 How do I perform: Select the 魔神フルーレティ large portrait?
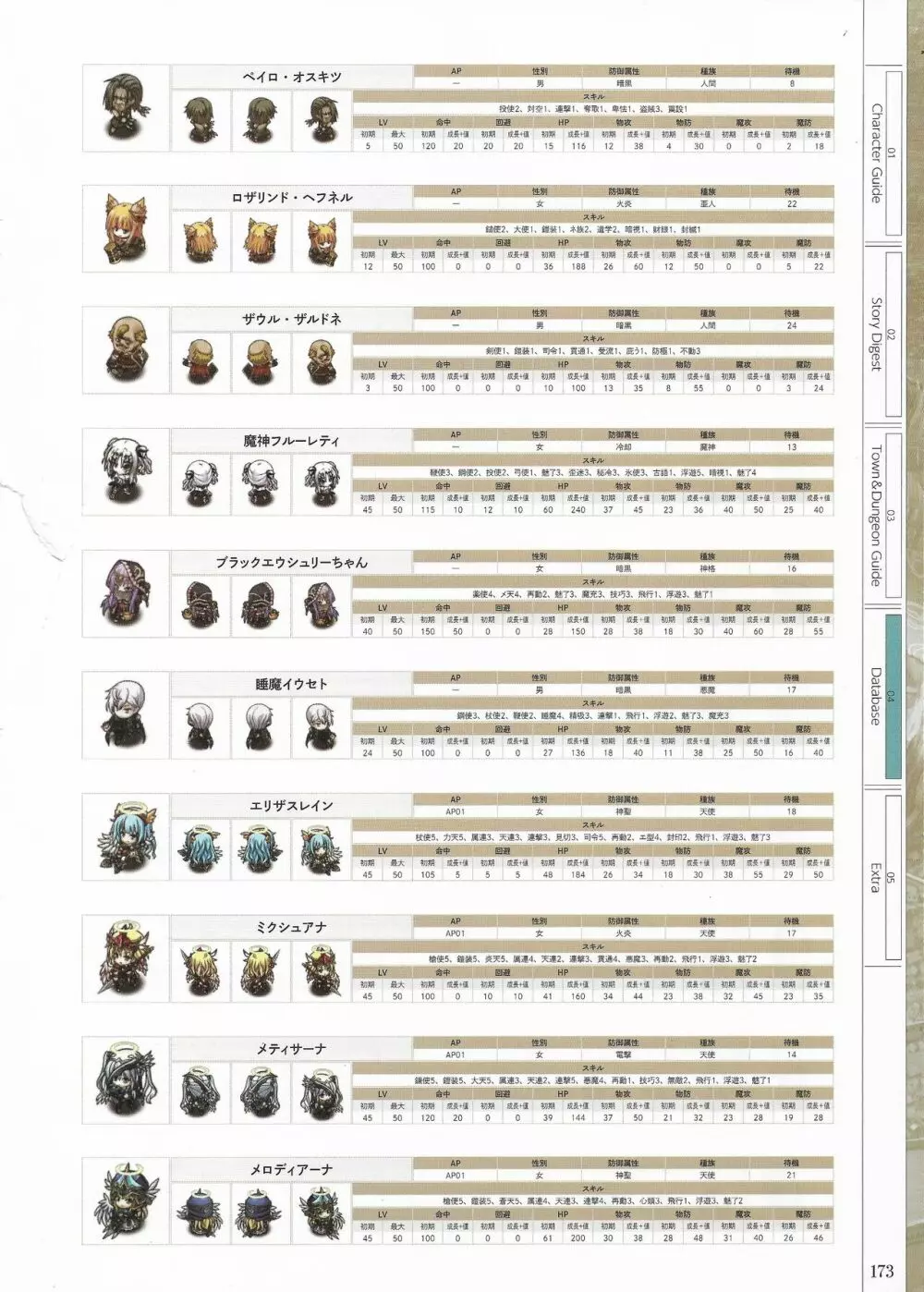pyautogui.click(x=126, y=472)
